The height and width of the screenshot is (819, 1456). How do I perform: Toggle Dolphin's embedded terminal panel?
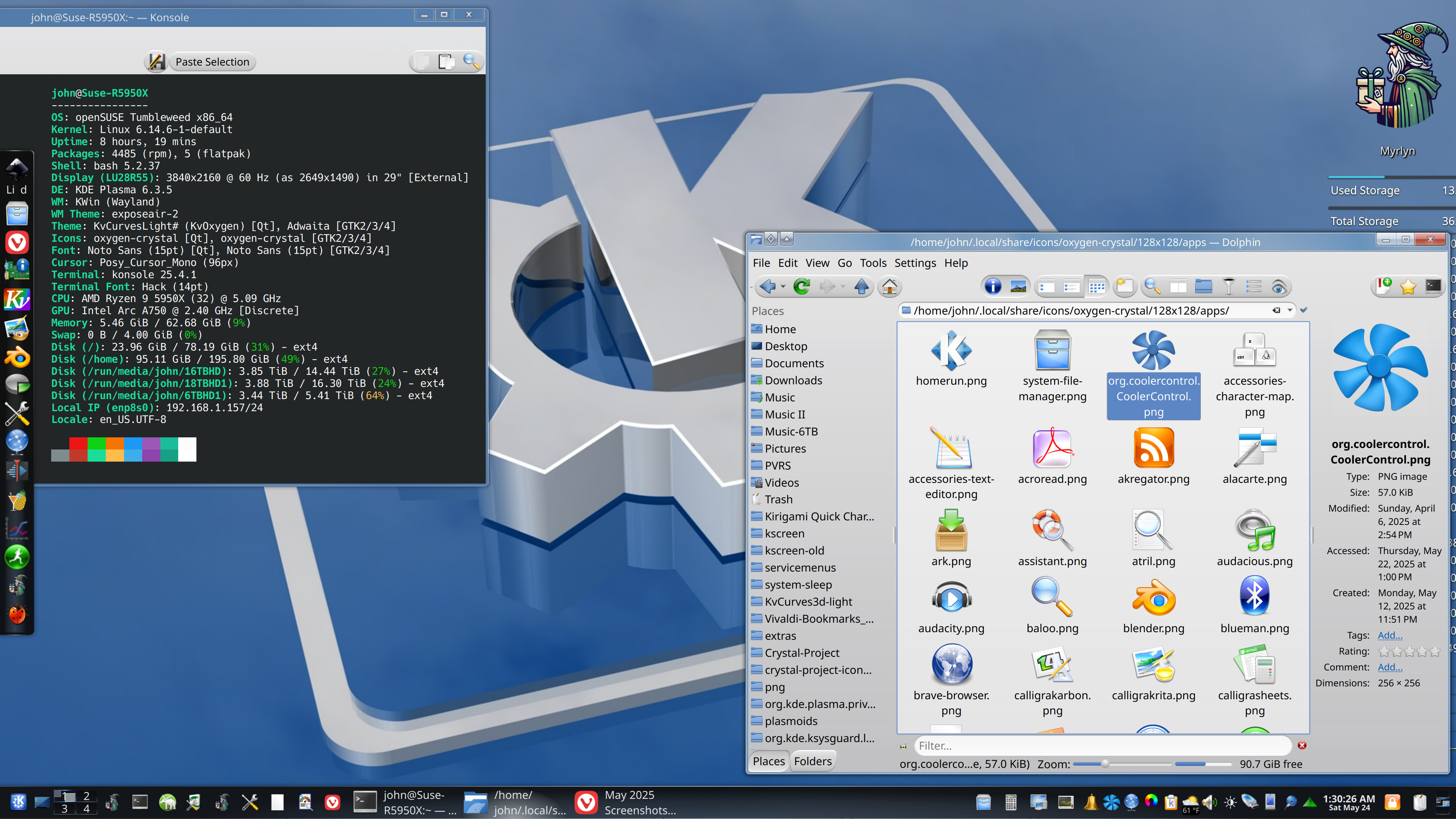(1433, 287)
